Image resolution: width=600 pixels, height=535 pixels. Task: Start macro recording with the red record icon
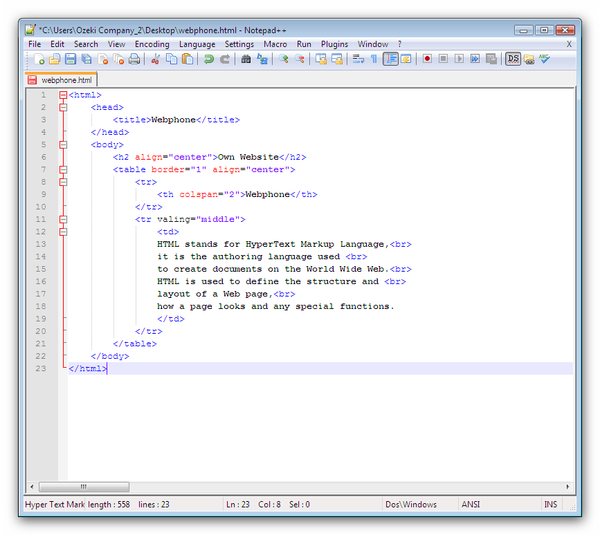click(427, 60)
